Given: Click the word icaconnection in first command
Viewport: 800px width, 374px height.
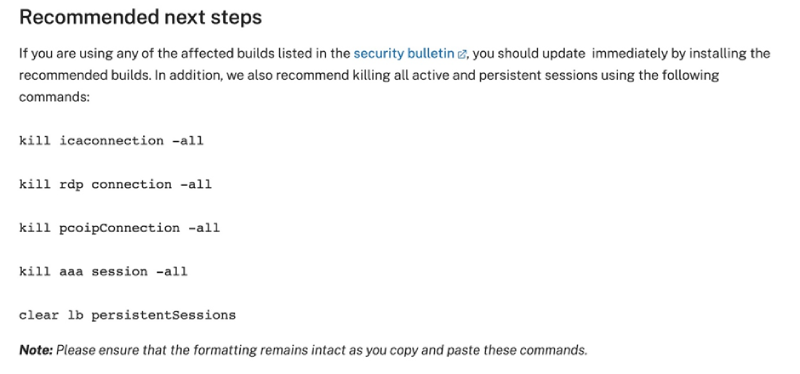Looking at the screenshot, I should [111, 140].
